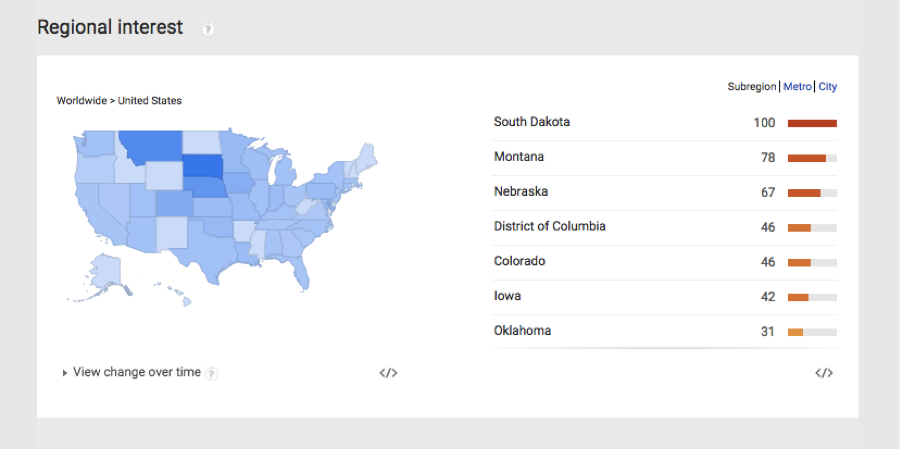This screenshot has height=450, width=900.
Task: Switch to the Metro view
Action: coord(797,87)
